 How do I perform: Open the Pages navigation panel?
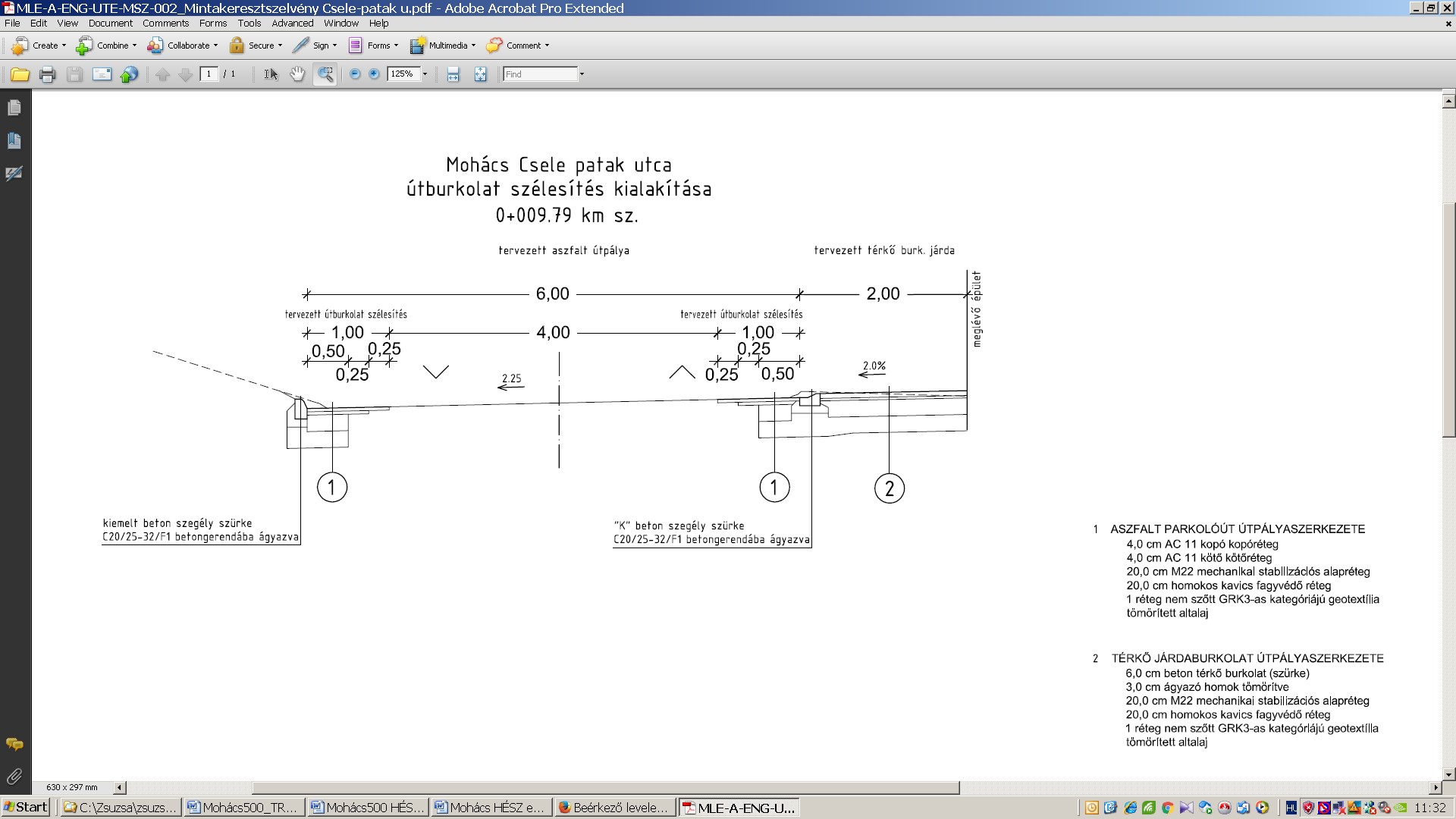[14, 108]
